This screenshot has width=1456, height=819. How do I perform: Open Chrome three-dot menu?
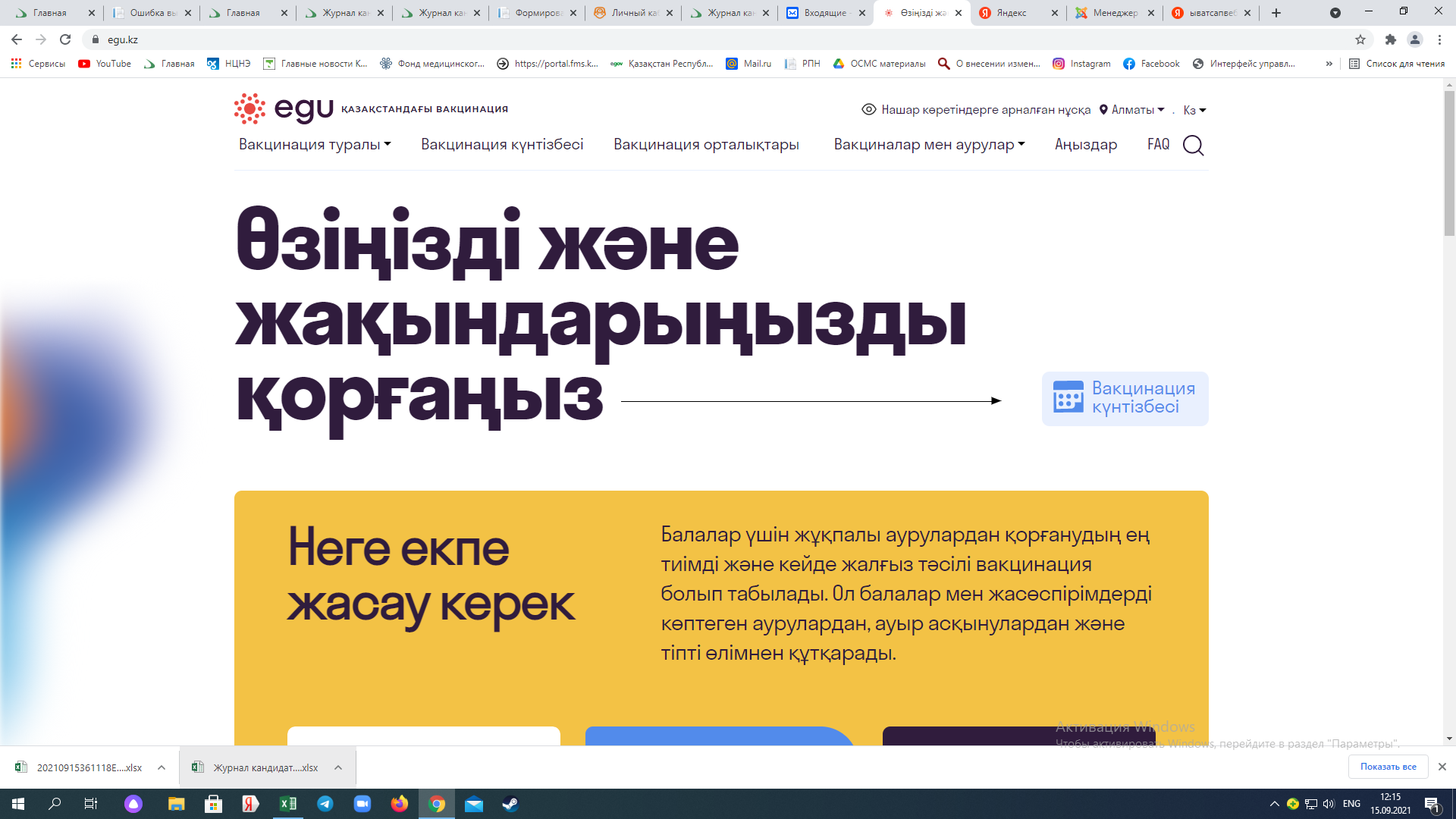point(1439,39)
